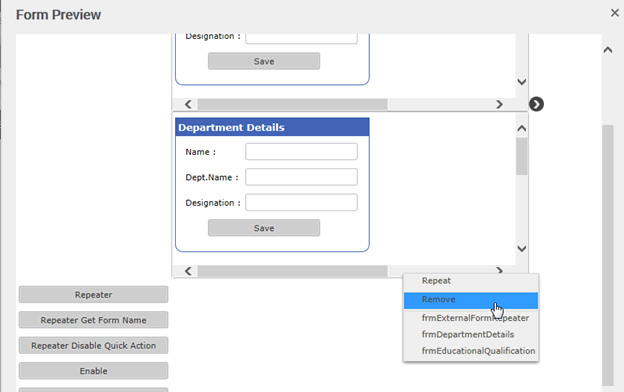Click Save in Department Details form
This screenshot has width=624, height=392.
point(264,228)
